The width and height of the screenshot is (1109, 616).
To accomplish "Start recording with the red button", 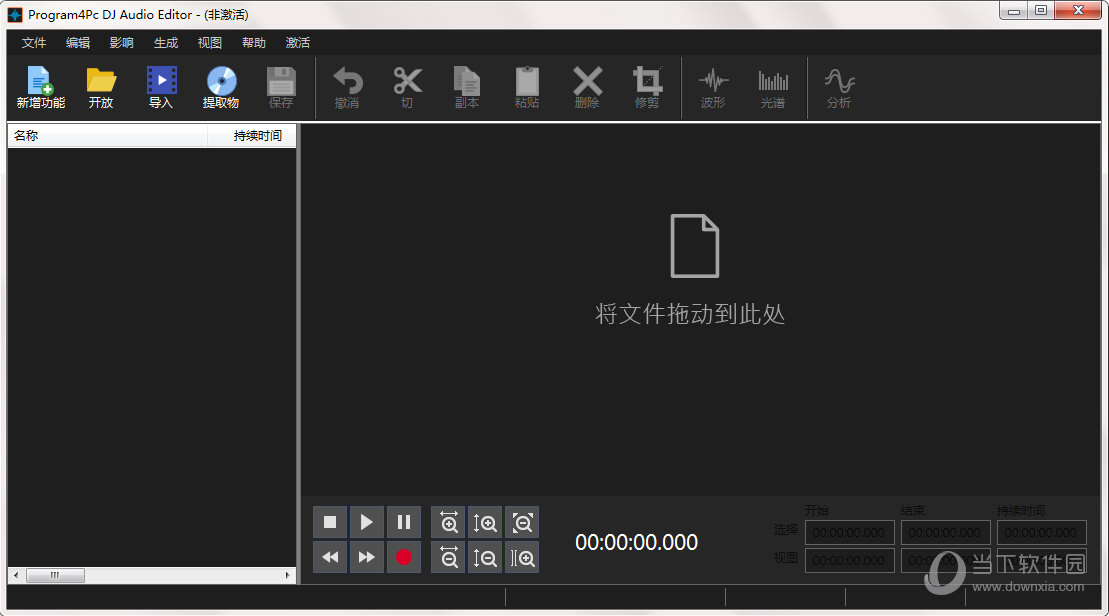I will click(403, 557).
